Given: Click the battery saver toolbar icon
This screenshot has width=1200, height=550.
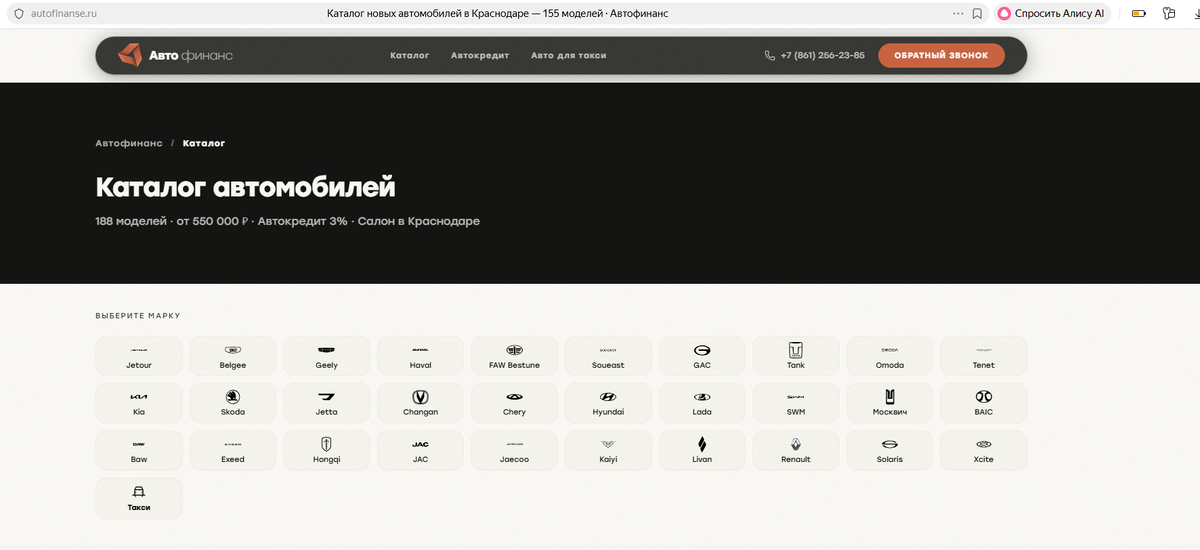Looking at the screenshot, I should 1138,14.
